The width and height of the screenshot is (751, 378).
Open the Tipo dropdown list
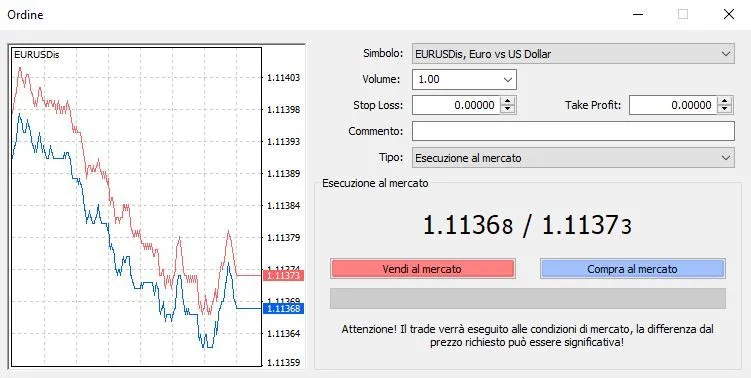coord(726,158)
